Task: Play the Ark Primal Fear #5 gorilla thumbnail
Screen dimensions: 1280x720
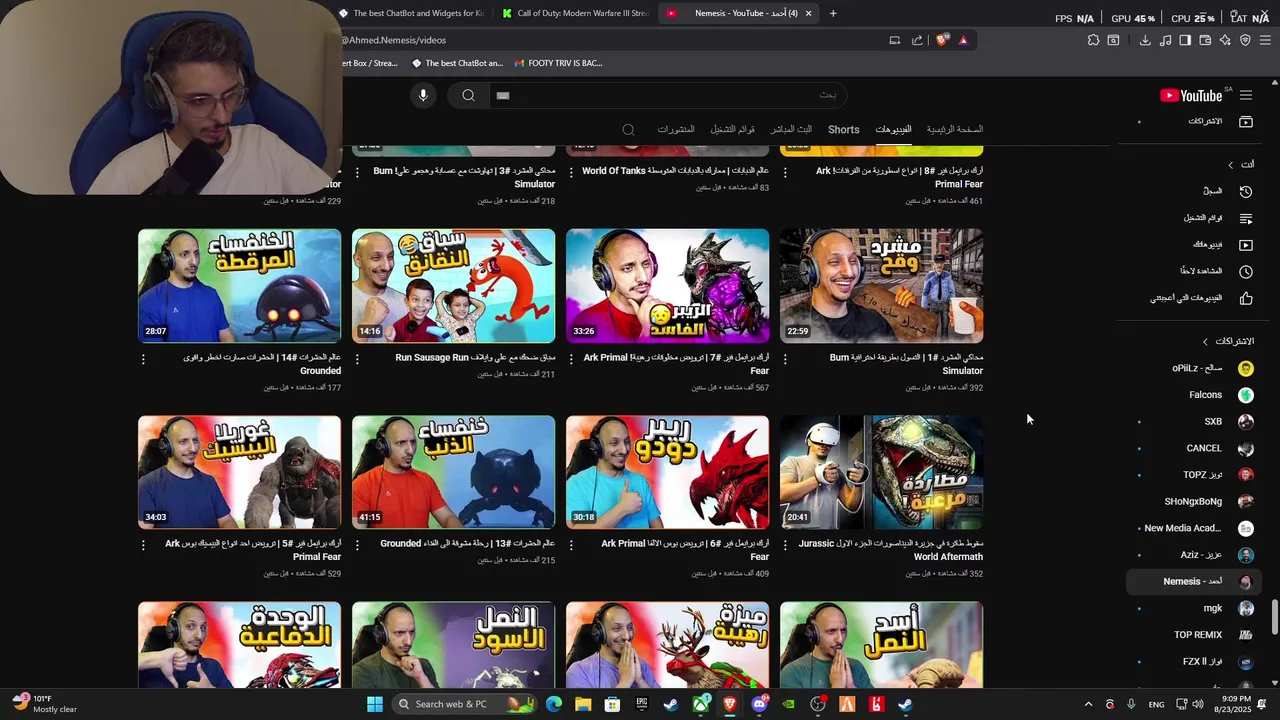Action: click(239, 472)
